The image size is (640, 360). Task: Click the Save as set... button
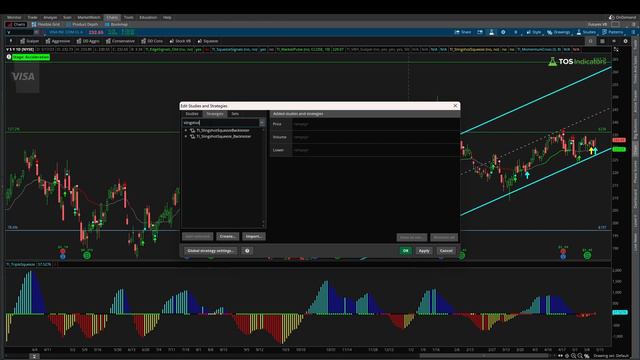click(x=412, y=237)
